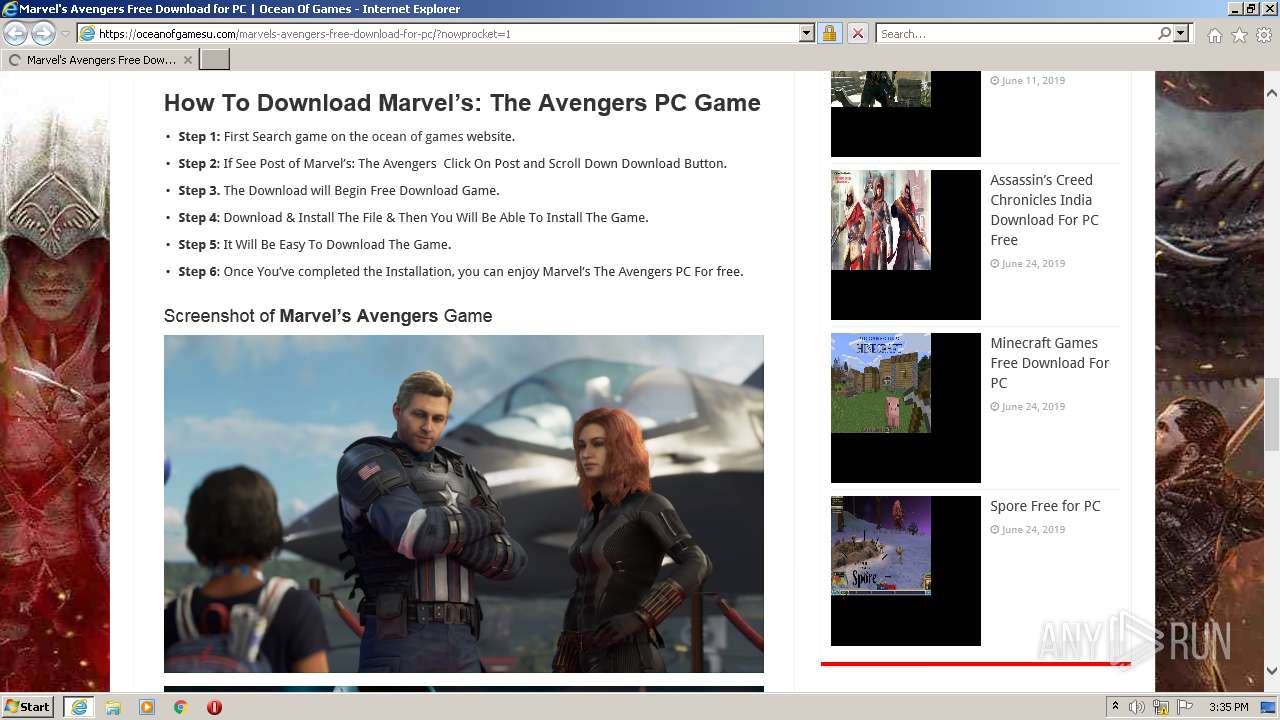1280x720 pixels.
Task: Open Assassin's Creed Chronicles India Download link
Action: [x=1044, y=210]
